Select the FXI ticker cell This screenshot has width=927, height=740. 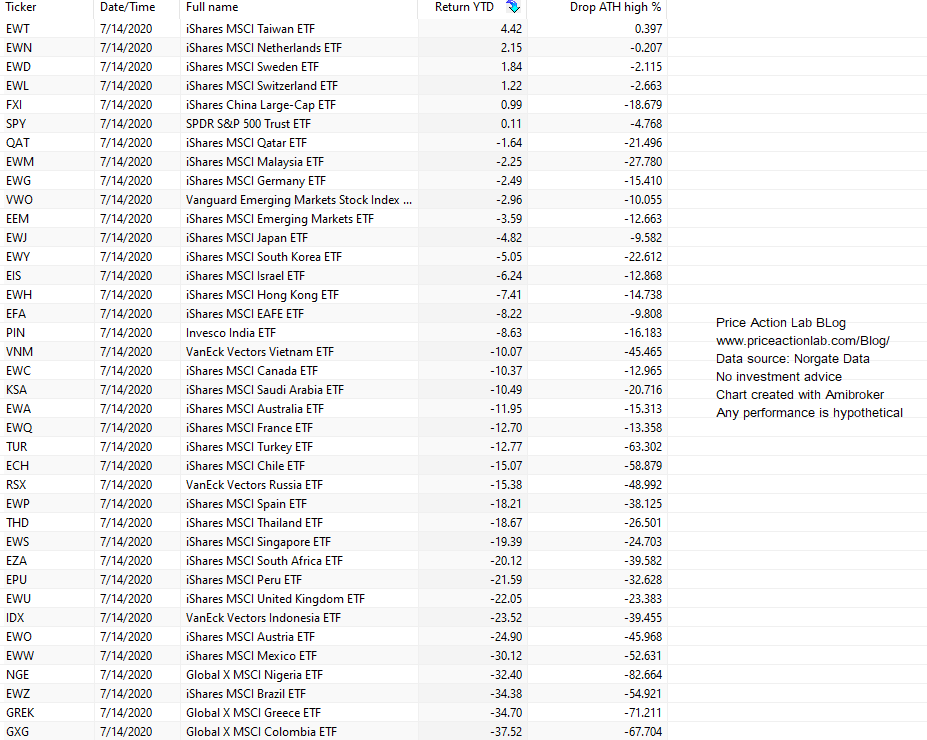pos(14,105)
